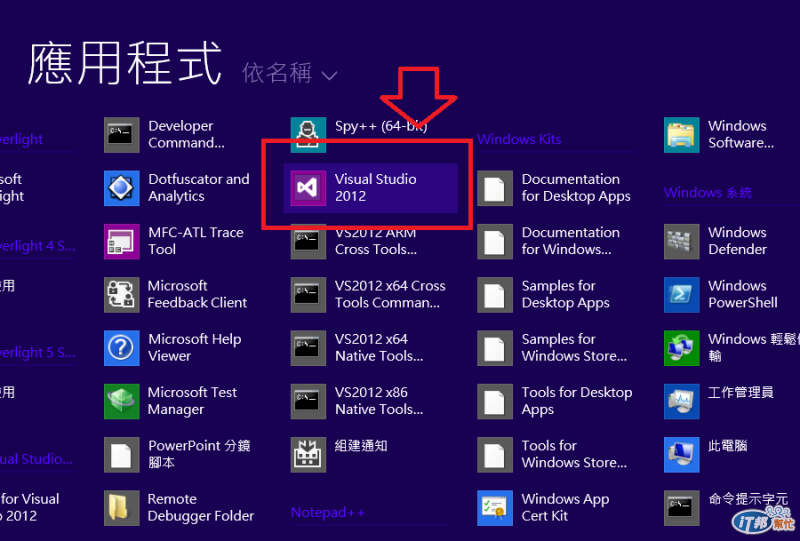Open the 依名稱 sort dropdown
The width and height of the screenshot is (800, 541).
click(x=289, y=73)
